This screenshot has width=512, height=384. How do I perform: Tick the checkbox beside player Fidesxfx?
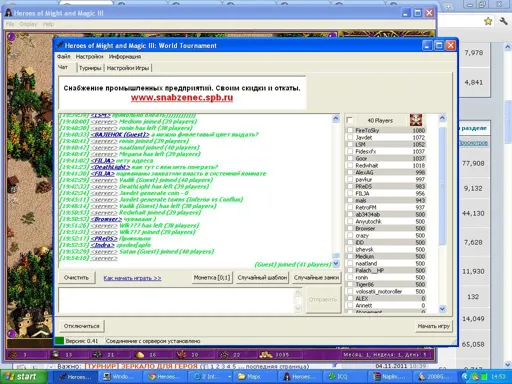350,151
